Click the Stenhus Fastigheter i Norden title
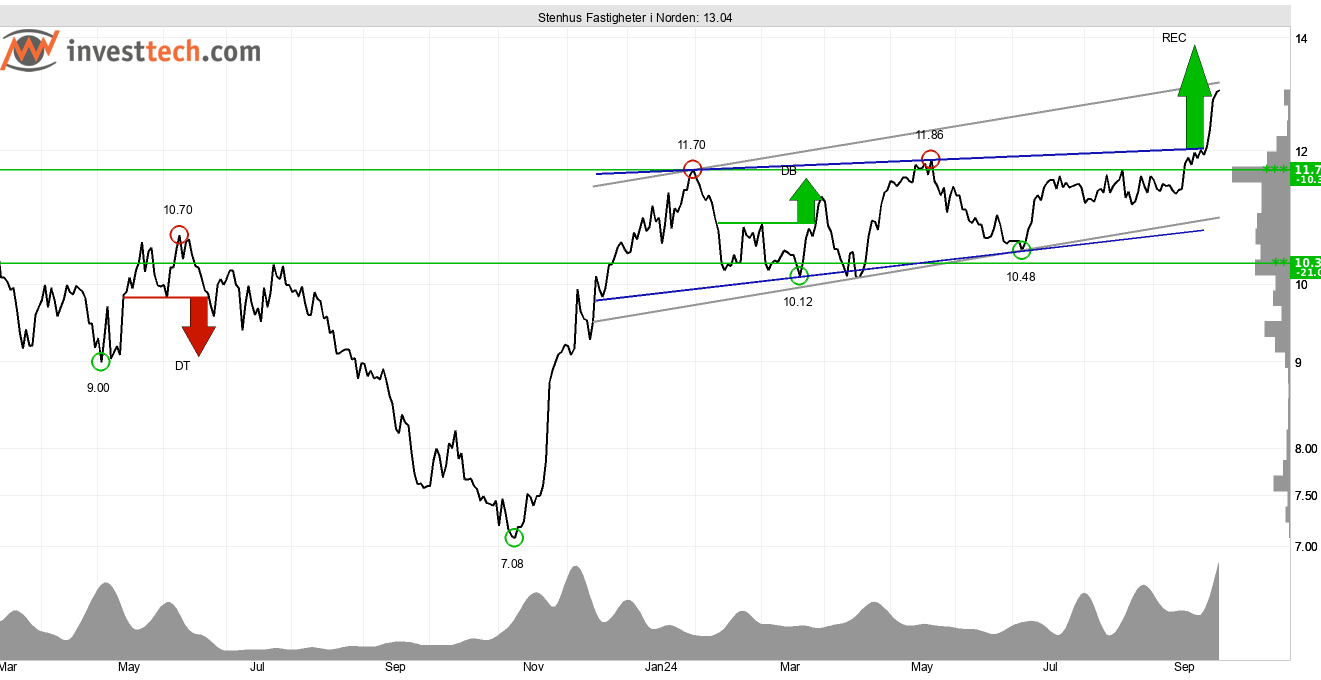This screenshot has width=1321, height=680. (x=634, y=18)
